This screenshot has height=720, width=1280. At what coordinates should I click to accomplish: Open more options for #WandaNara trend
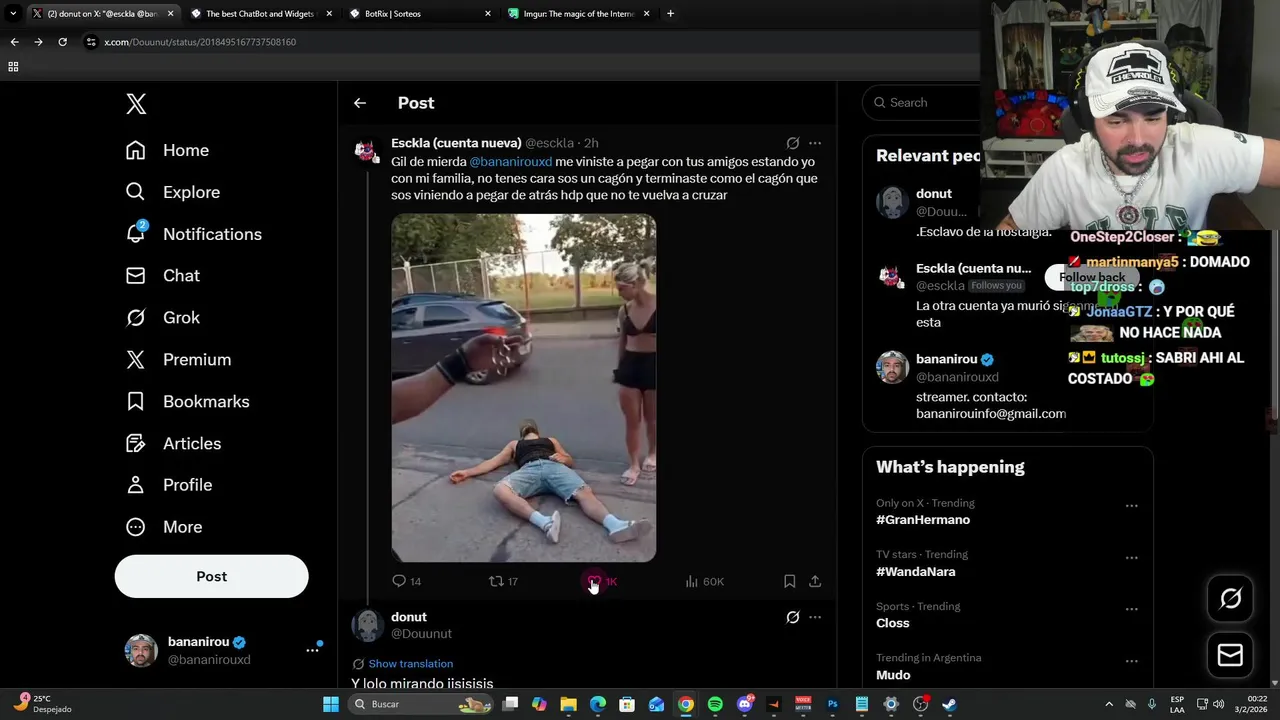pyautogui.click(x=1132, y=558)
